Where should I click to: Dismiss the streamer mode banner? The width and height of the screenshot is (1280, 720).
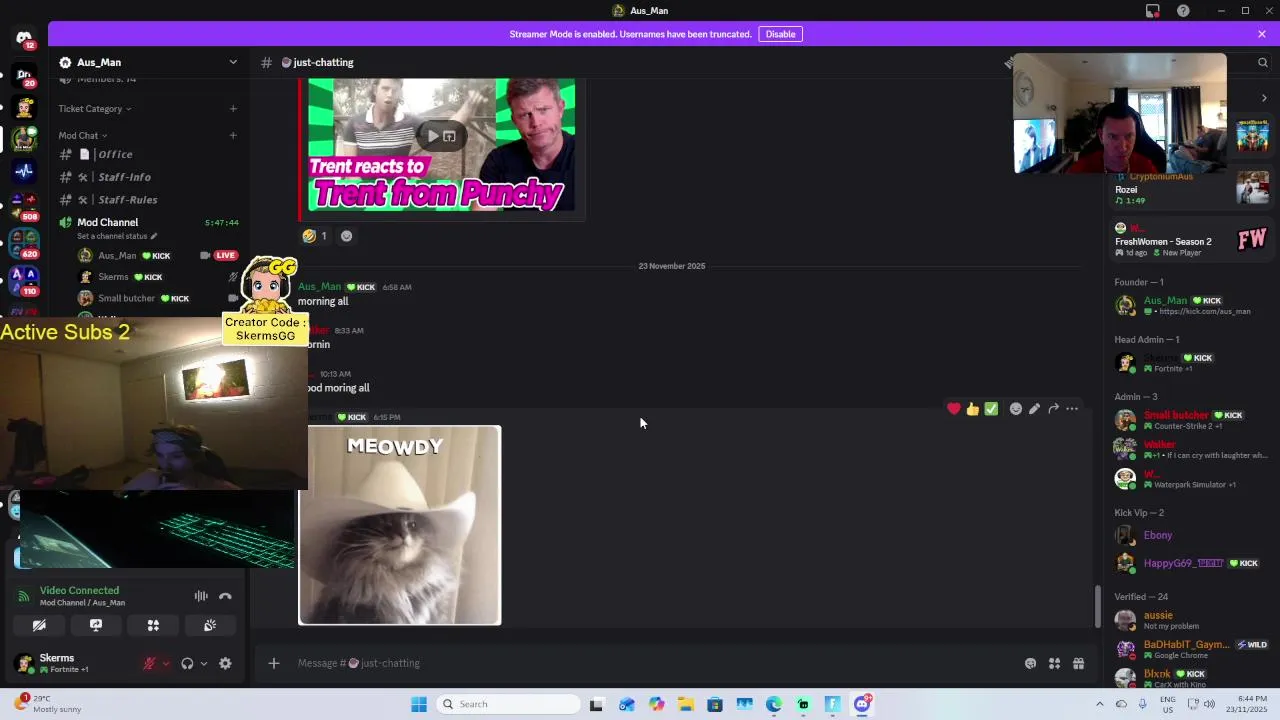coord(1262,34)
